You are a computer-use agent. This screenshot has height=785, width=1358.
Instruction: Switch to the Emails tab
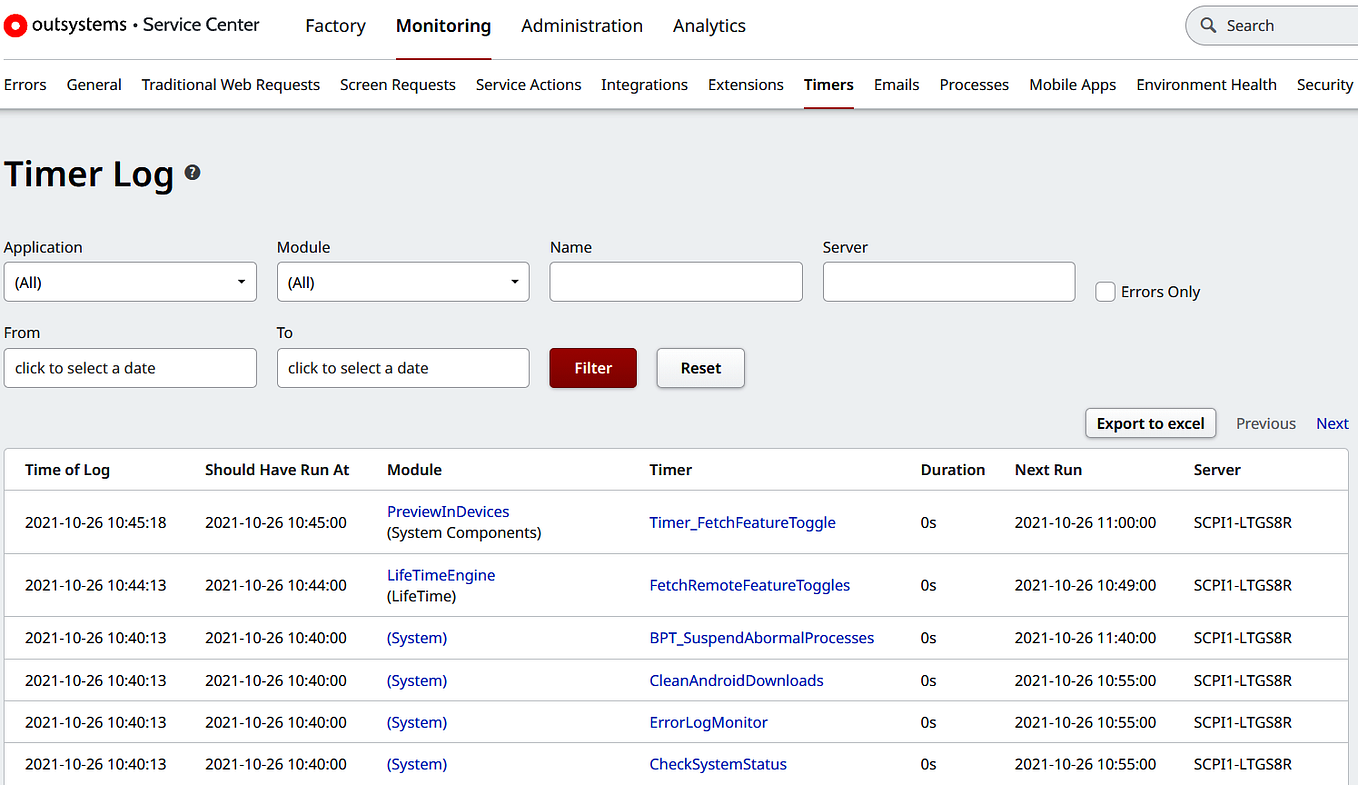coord(896,85)
